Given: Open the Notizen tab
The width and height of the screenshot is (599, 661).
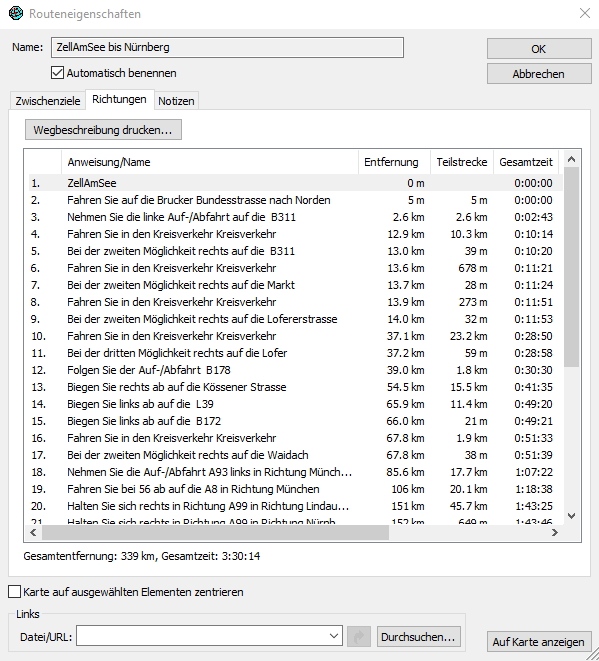Looking at the screenshot, I should [176, 101].
